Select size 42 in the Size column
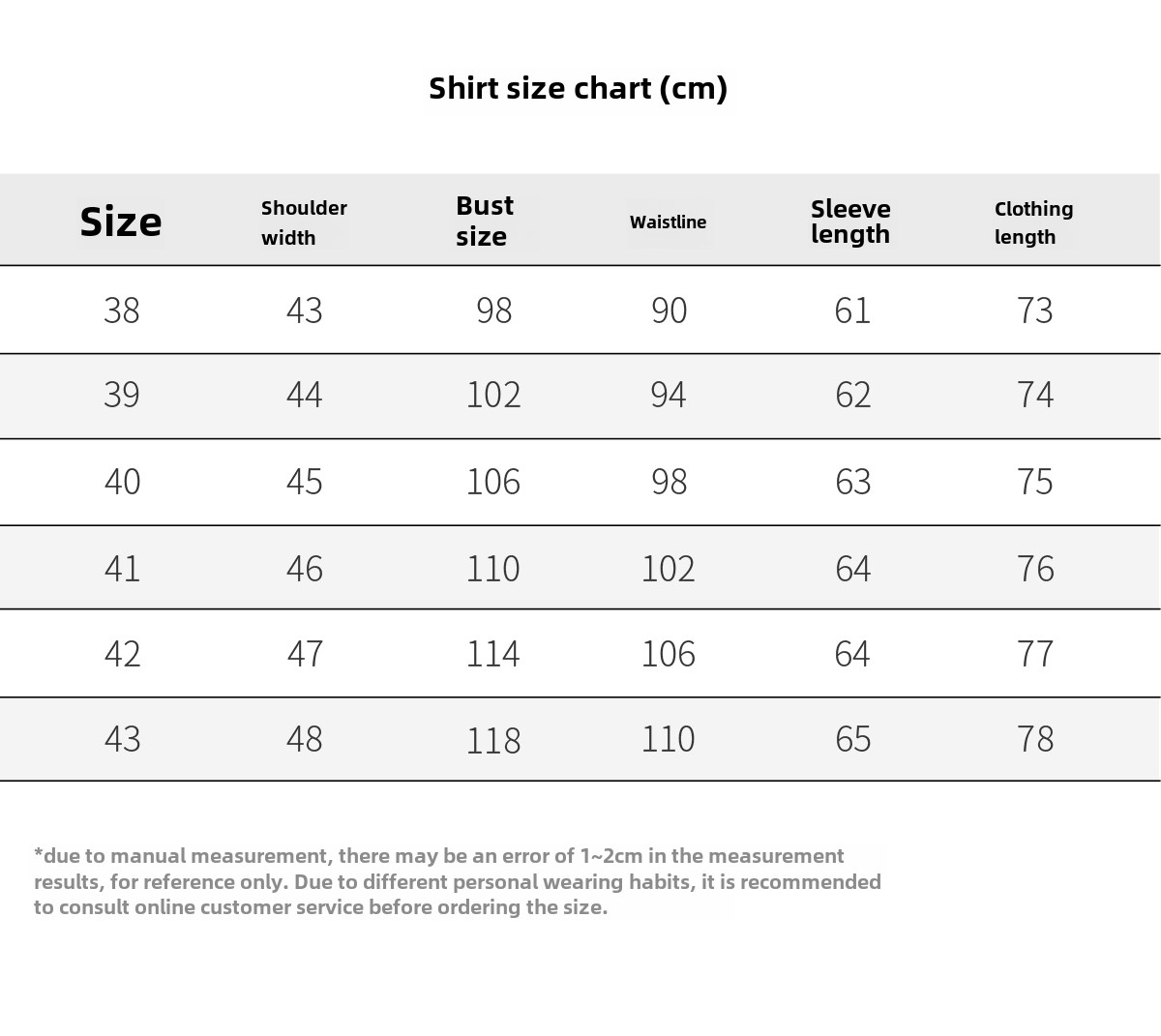The image size is (1161, 1036). click(122, 654)
